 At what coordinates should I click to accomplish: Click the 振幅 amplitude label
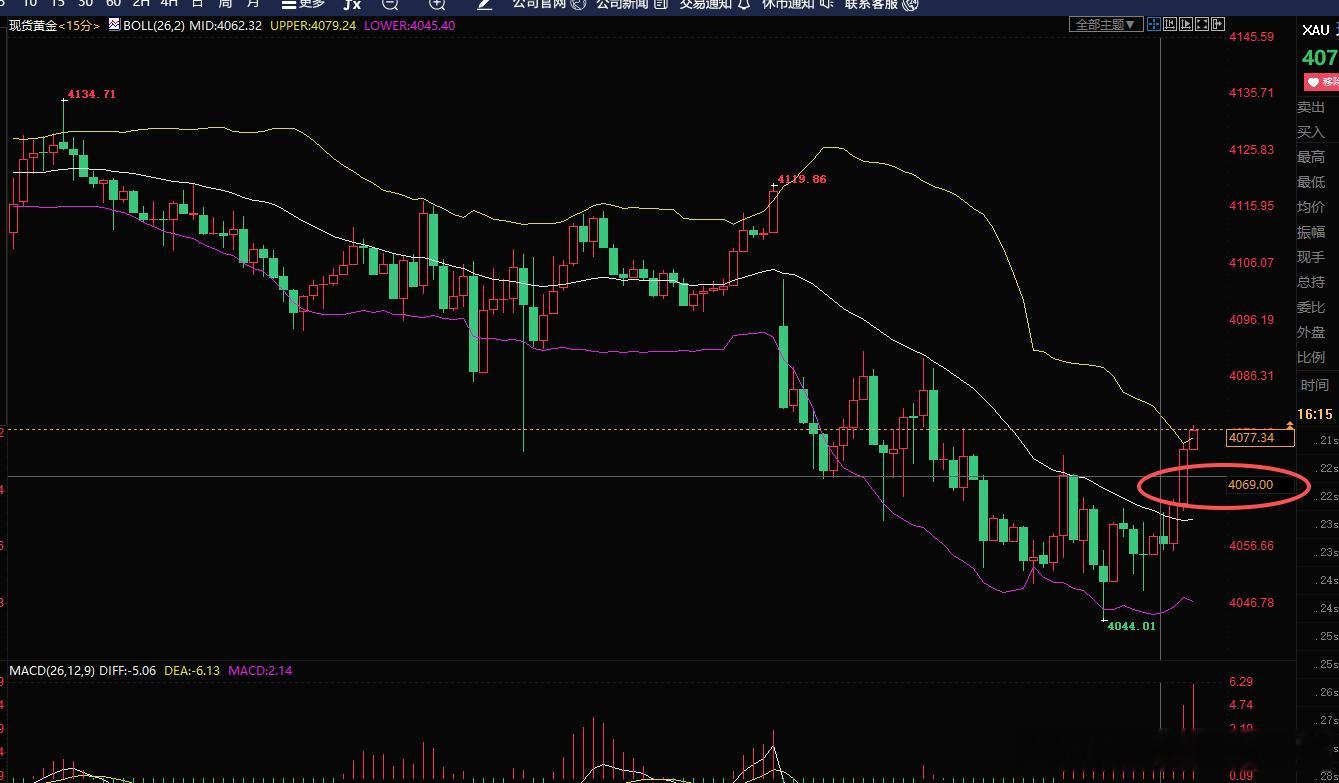pos(1311,232)
